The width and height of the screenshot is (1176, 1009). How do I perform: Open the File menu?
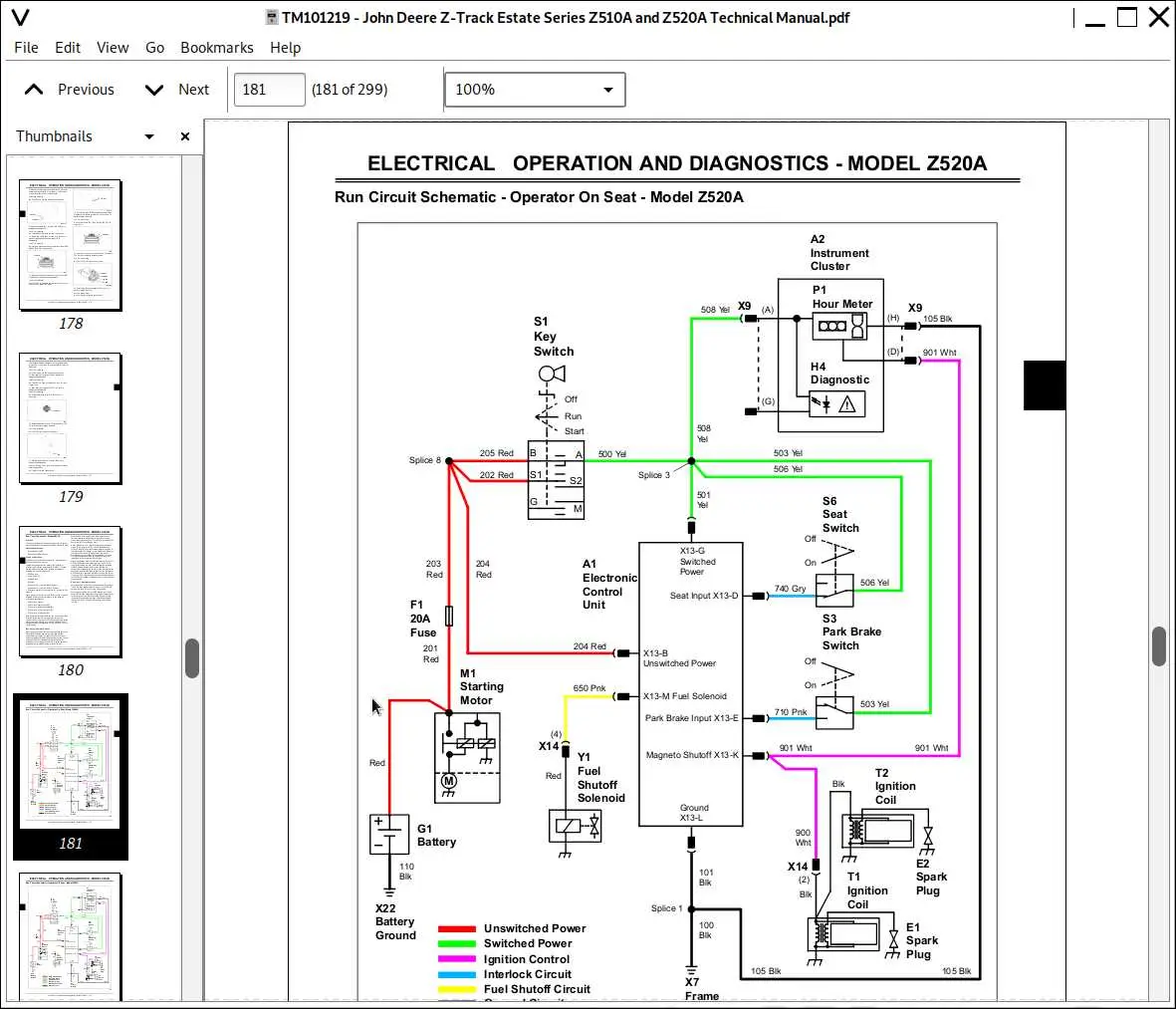(x=26, y=47)
